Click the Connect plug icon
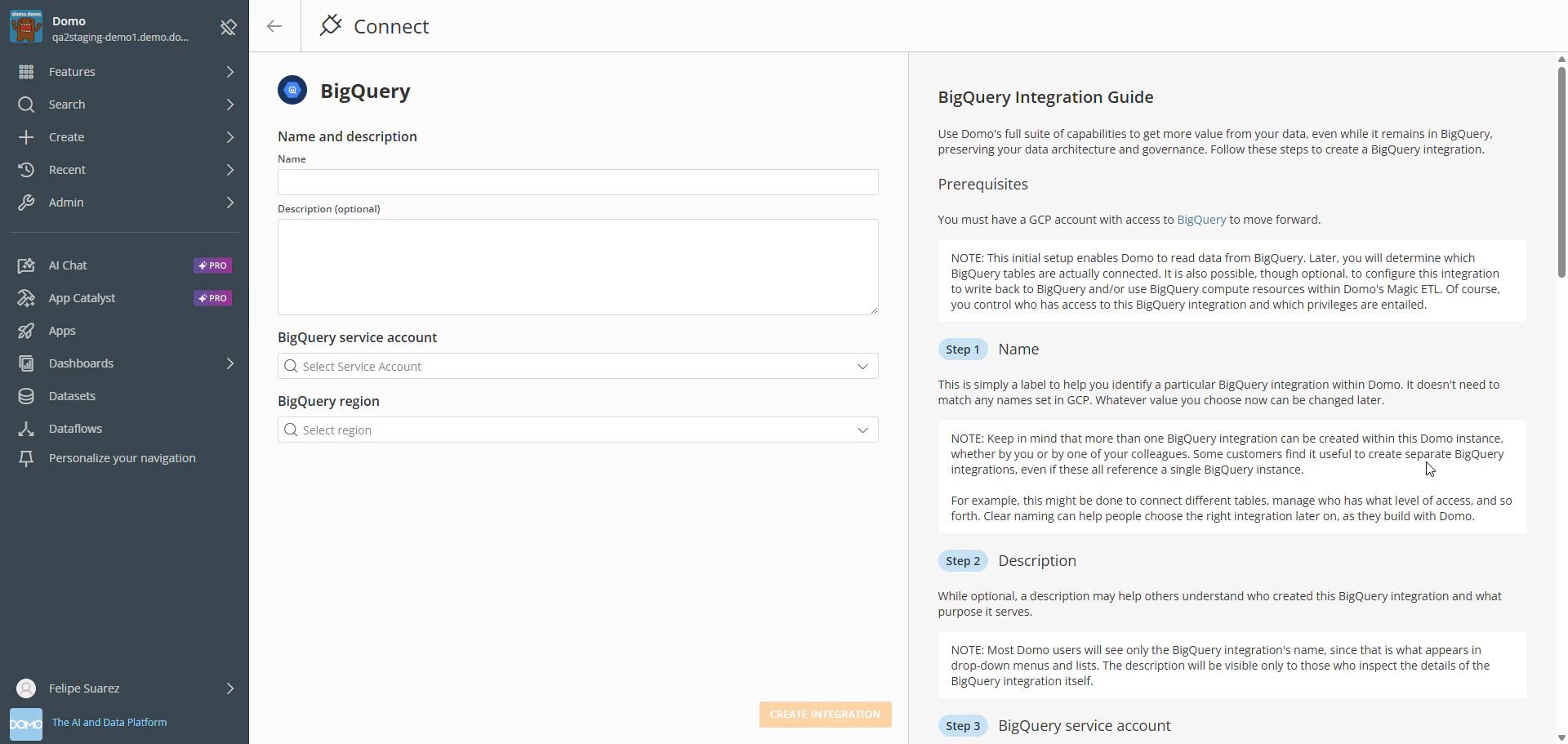 point(331,25)
